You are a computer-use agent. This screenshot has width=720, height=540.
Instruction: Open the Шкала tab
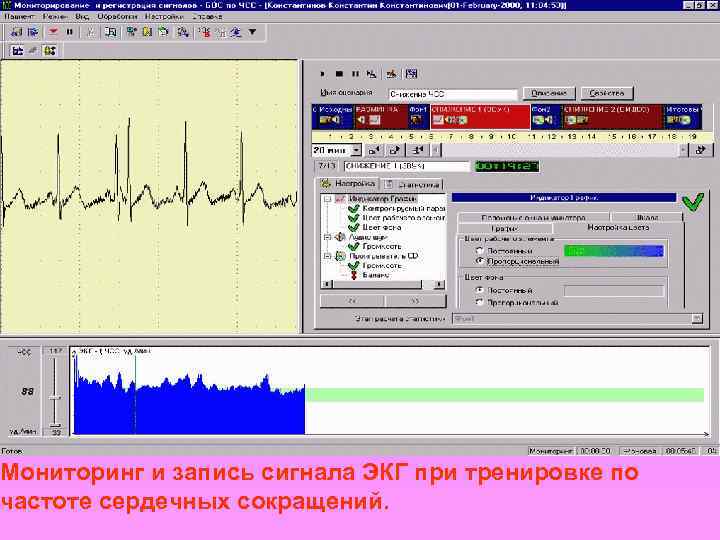648,217
